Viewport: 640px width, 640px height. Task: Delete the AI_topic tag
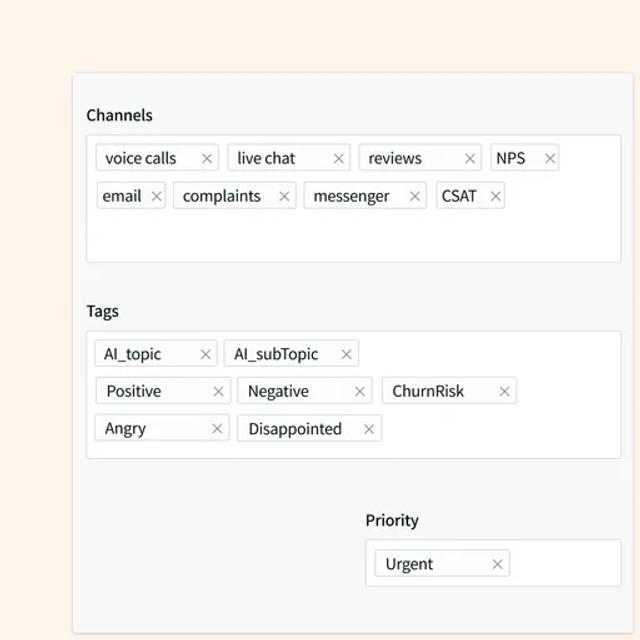tap(206, 354)
